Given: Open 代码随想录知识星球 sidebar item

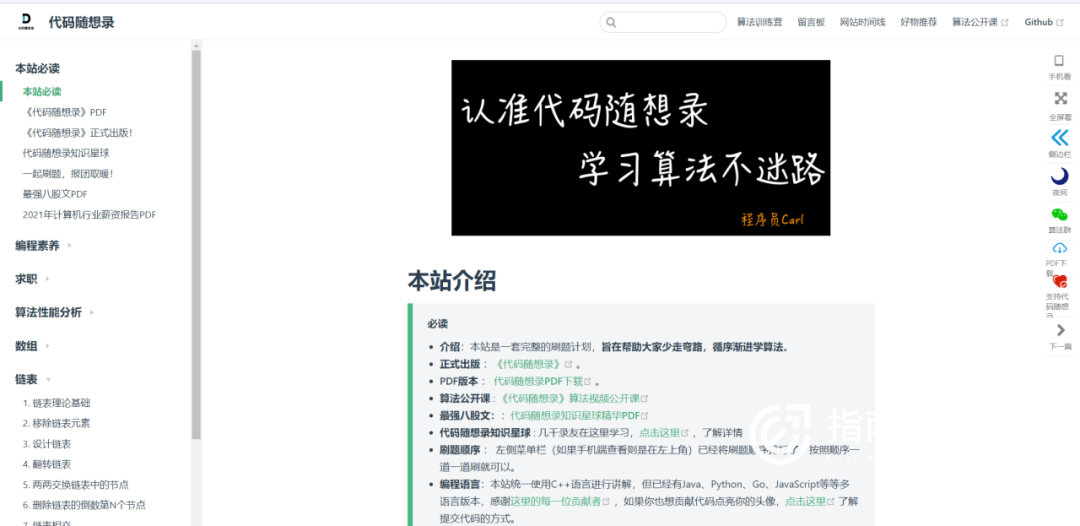Looking at the screenshot, I should [66, 153].
